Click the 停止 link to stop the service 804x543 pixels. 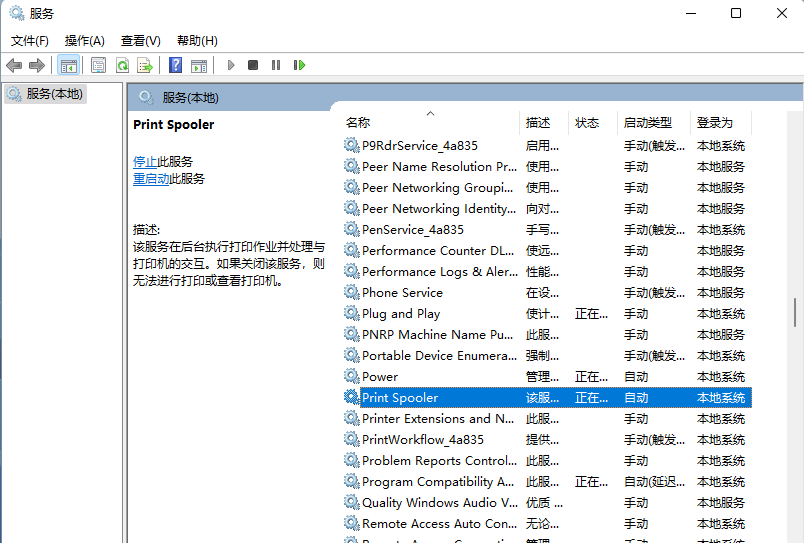(145, 162)
